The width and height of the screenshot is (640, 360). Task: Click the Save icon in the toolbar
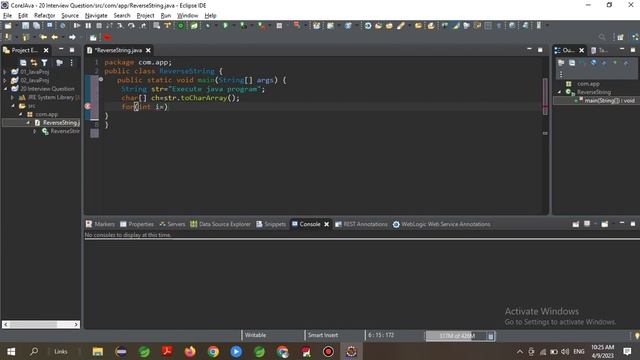(25, 25)
